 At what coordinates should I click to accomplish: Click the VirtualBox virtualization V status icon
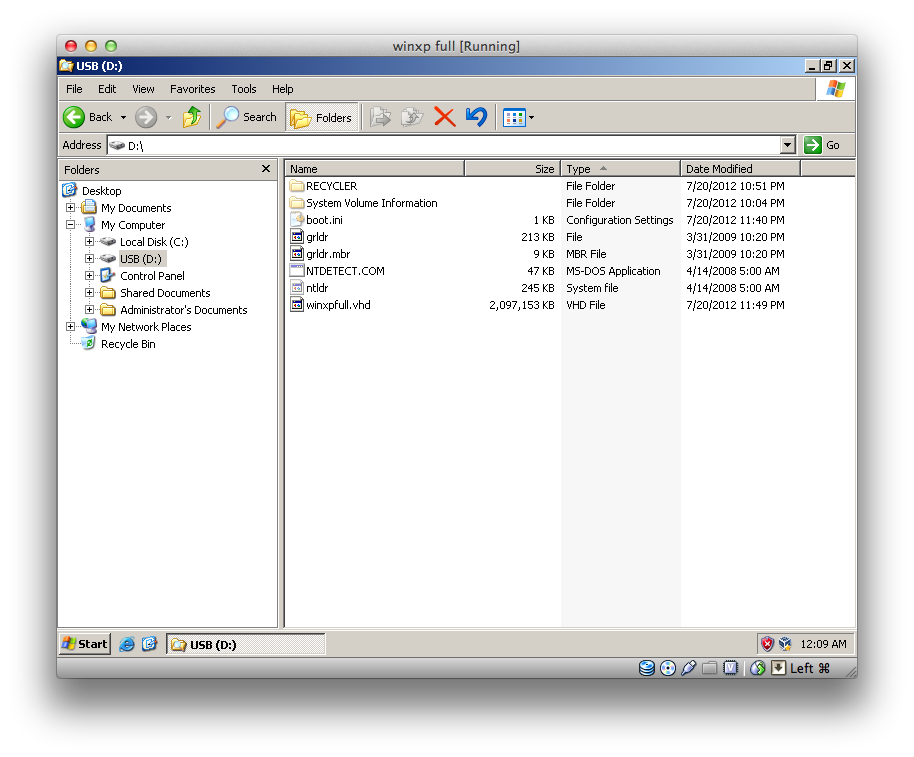click(x=730, y=668)
